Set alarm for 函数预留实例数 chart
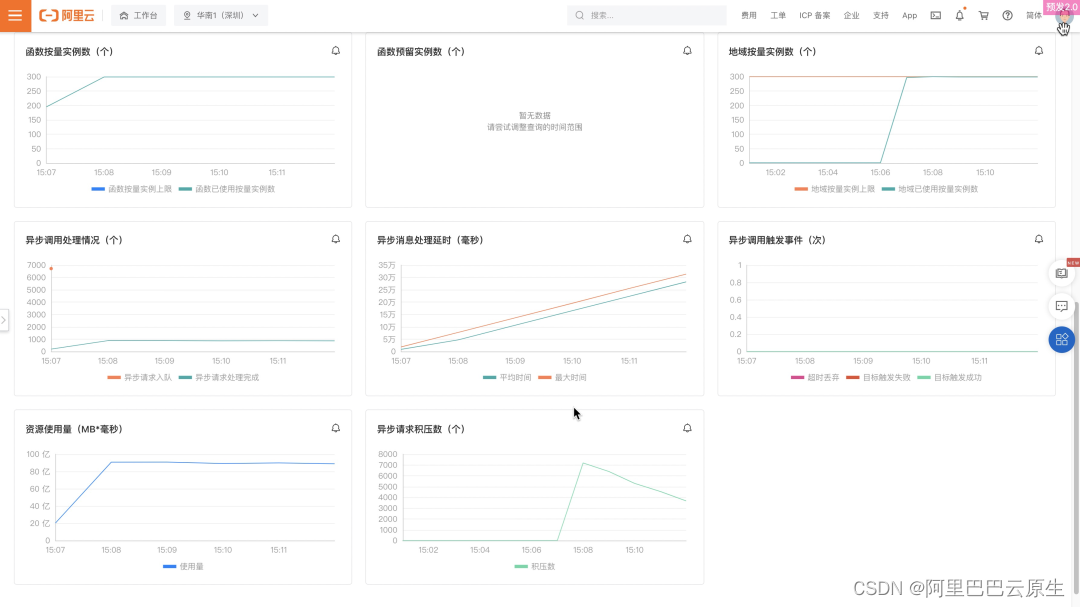Viewport: 1080px width, 607px height. tap(687, 51)
